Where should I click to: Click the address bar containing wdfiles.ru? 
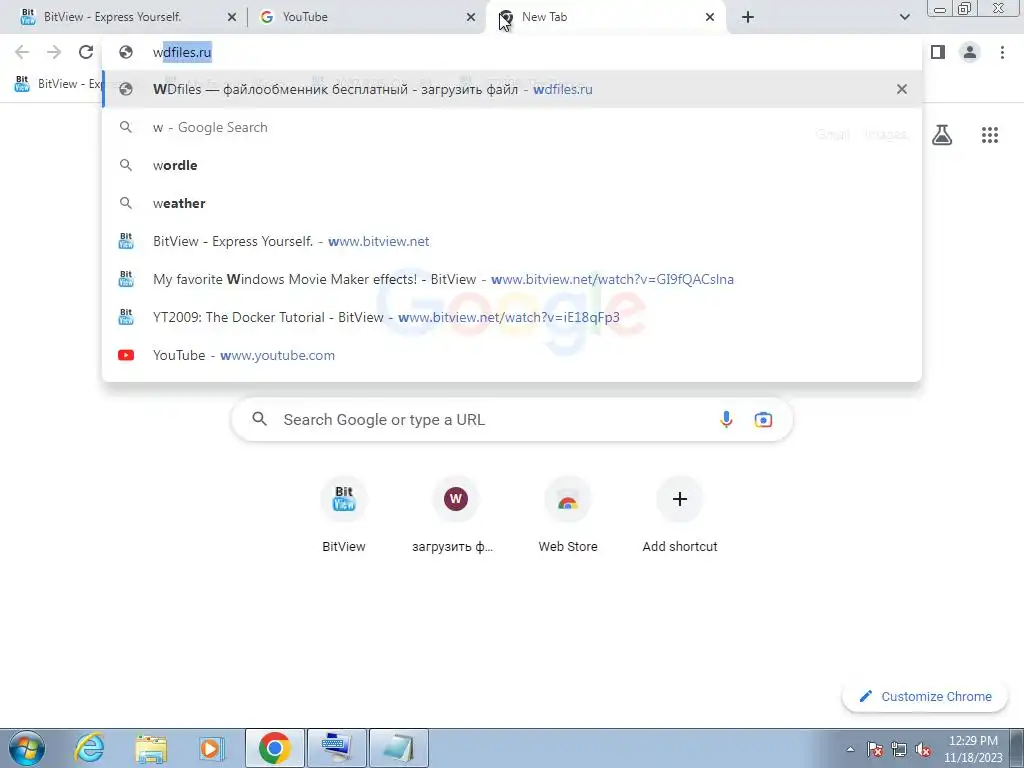[512, 52]
